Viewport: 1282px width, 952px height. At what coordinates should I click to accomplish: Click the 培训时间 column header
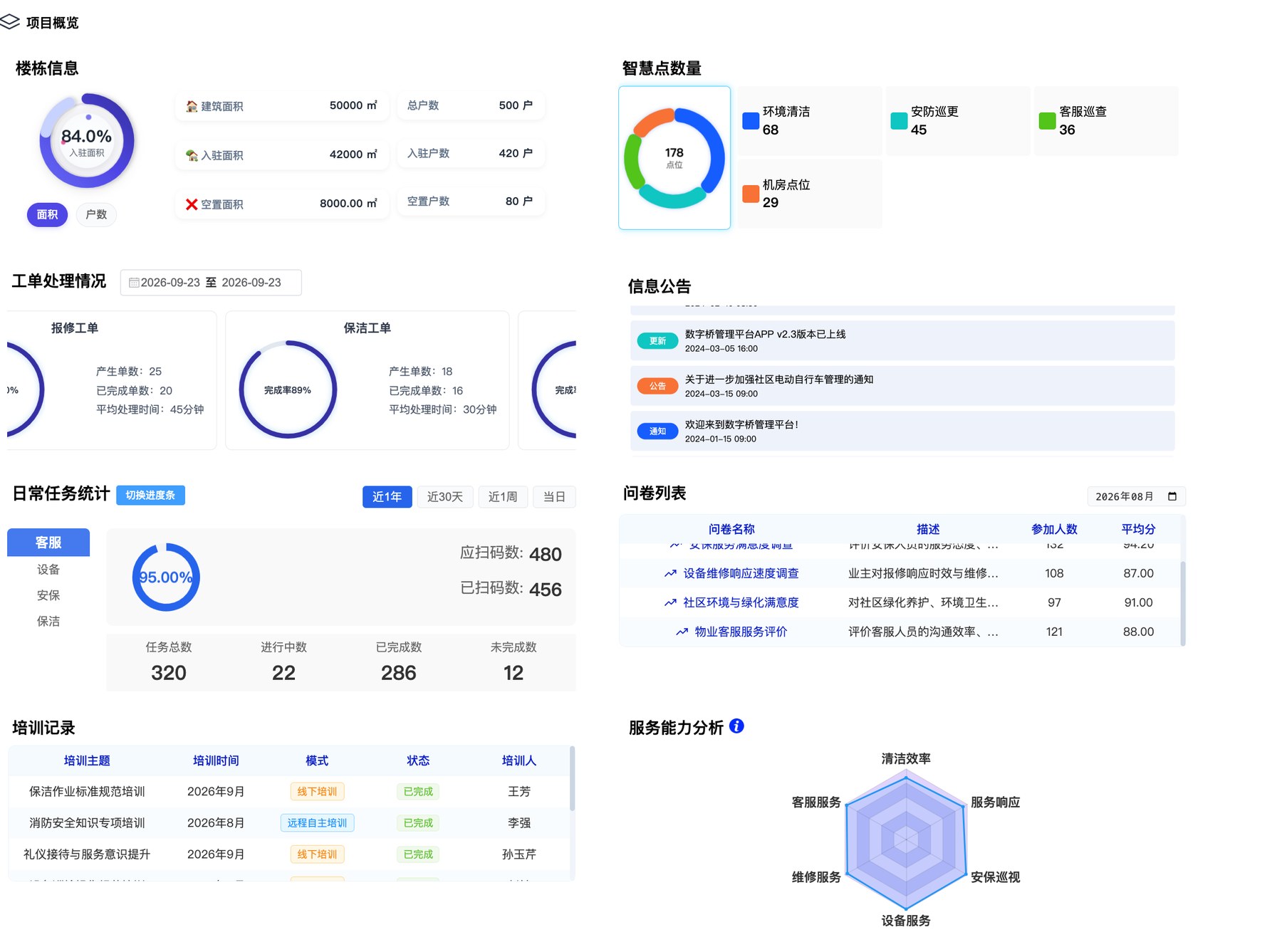coord(216,760)
